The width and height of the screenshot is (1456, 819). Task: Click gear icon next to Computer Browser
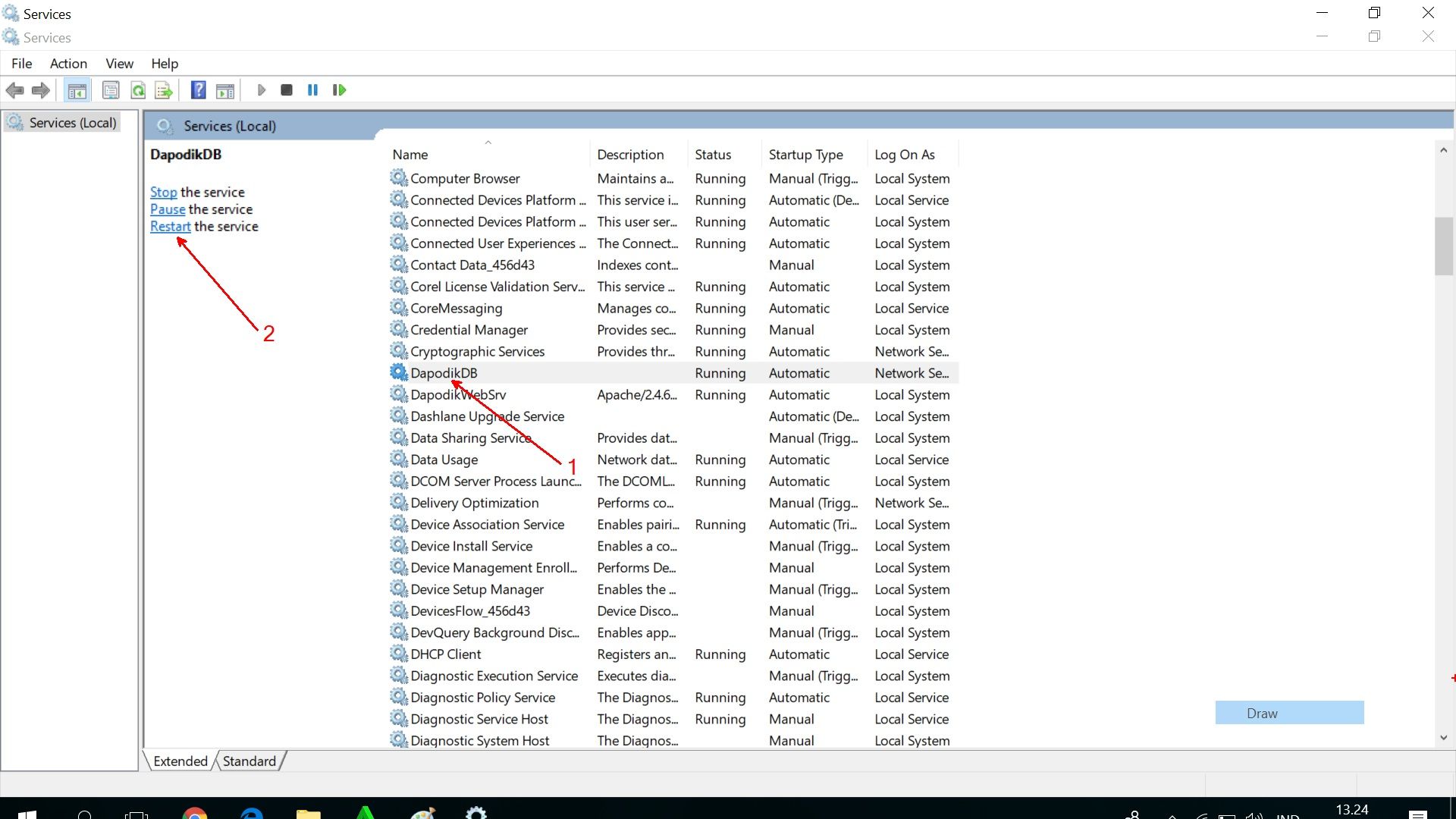point(399,178)
